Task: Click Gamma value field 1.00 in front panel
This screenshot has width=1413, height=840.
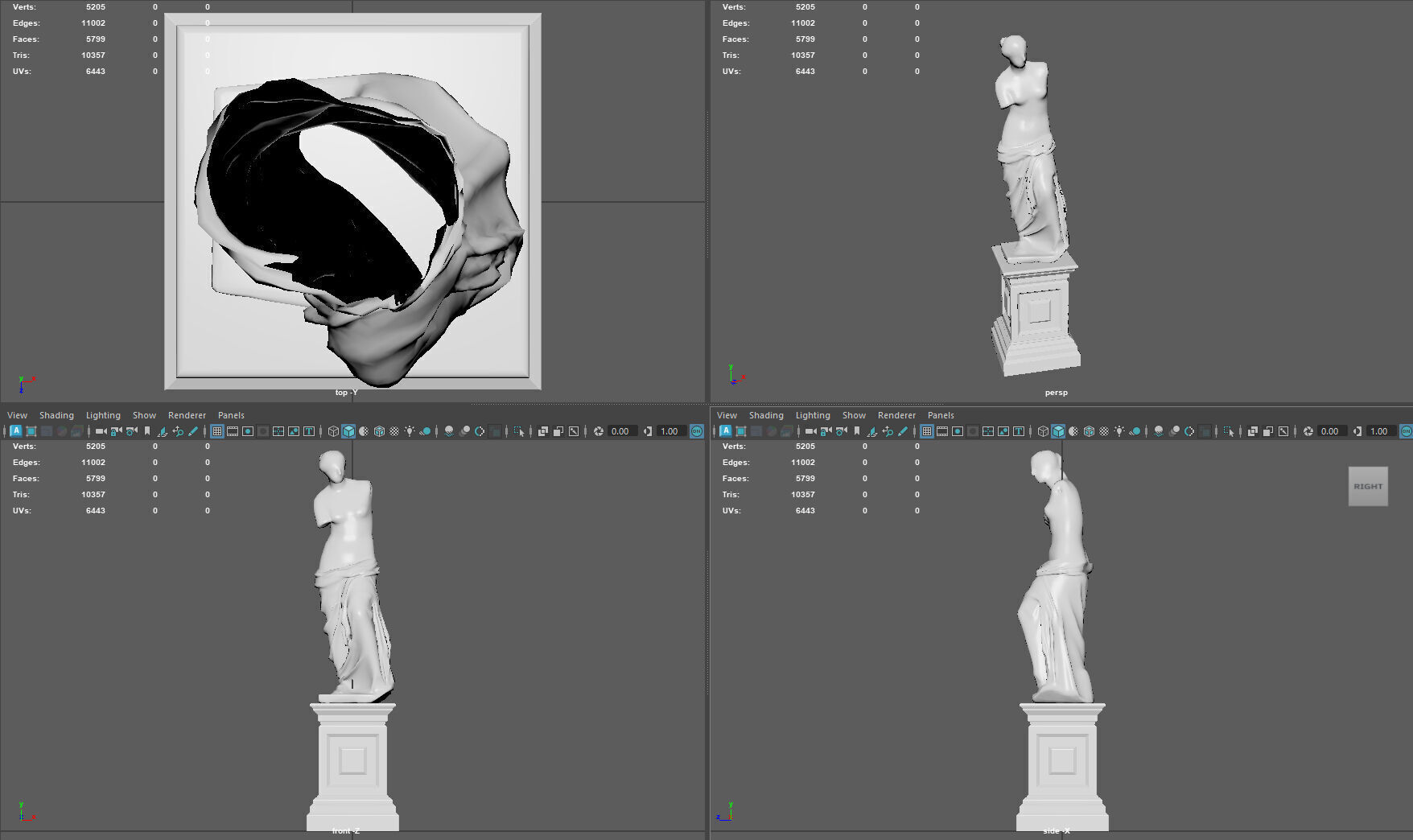Action: (x=672, y=431)
